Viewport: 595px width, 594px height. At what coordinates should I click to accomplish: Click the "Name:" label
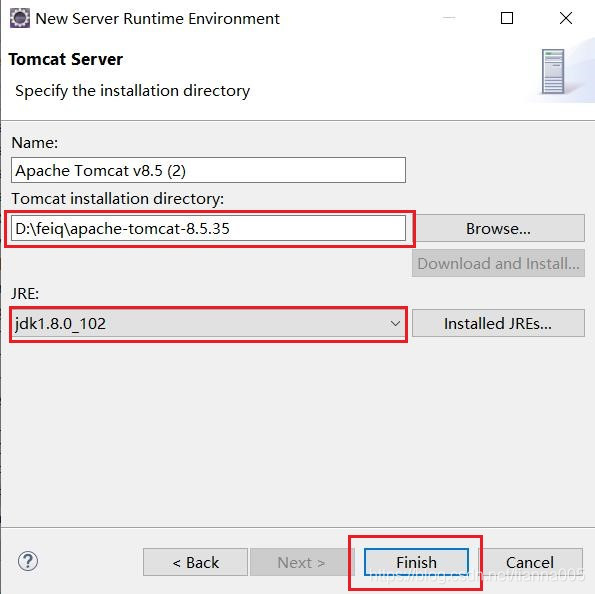pos(35,143)
